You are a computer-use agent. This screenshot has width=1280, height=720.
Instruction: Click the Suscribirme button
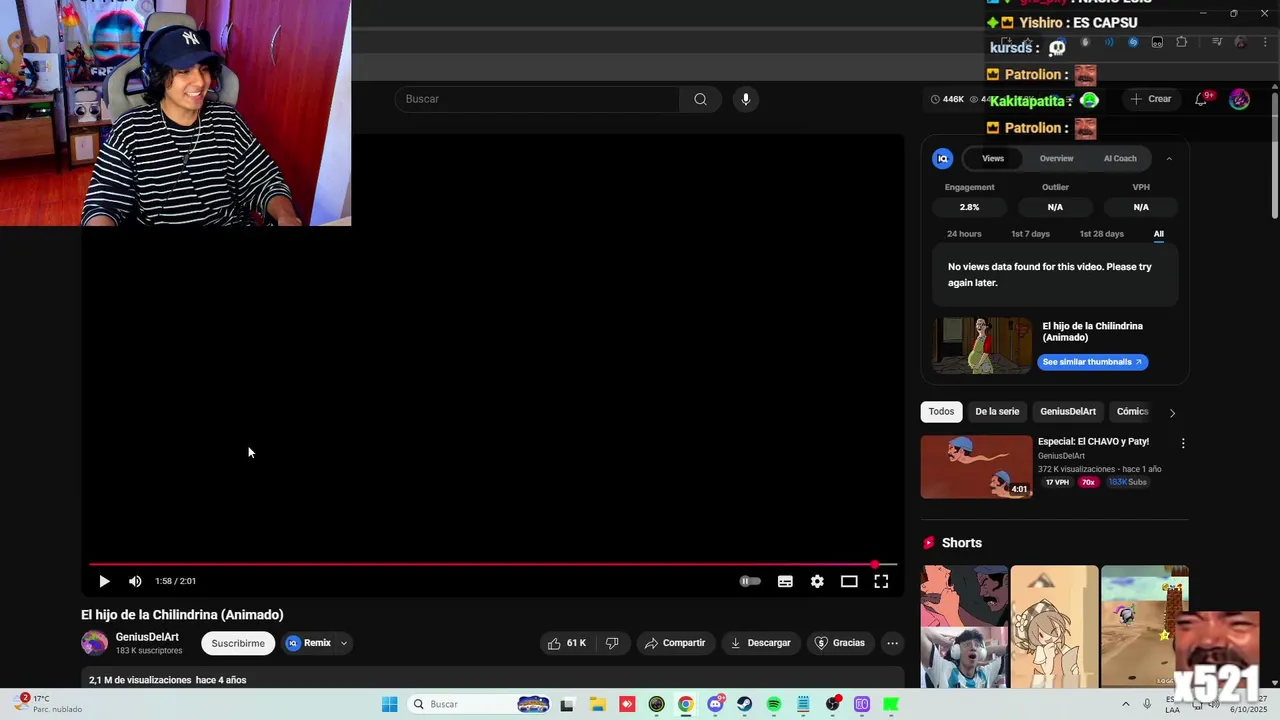point(238,643)
